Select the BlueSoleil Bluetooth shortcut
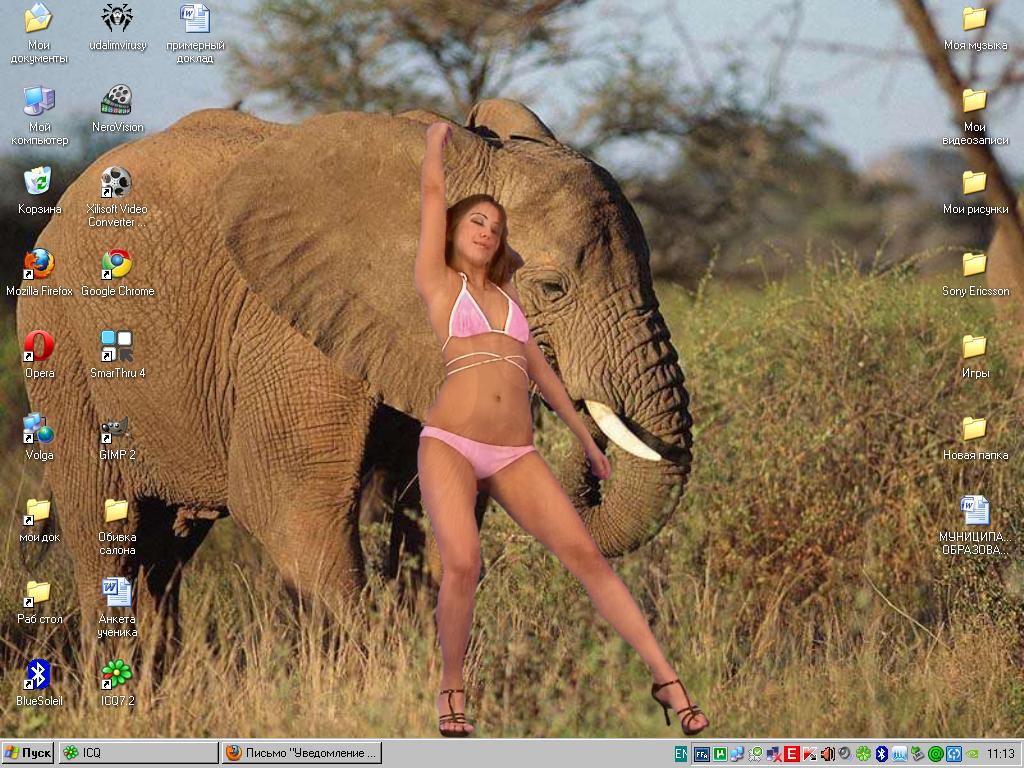This screenshot has width=1024, height=768. [x=39, y=675]
